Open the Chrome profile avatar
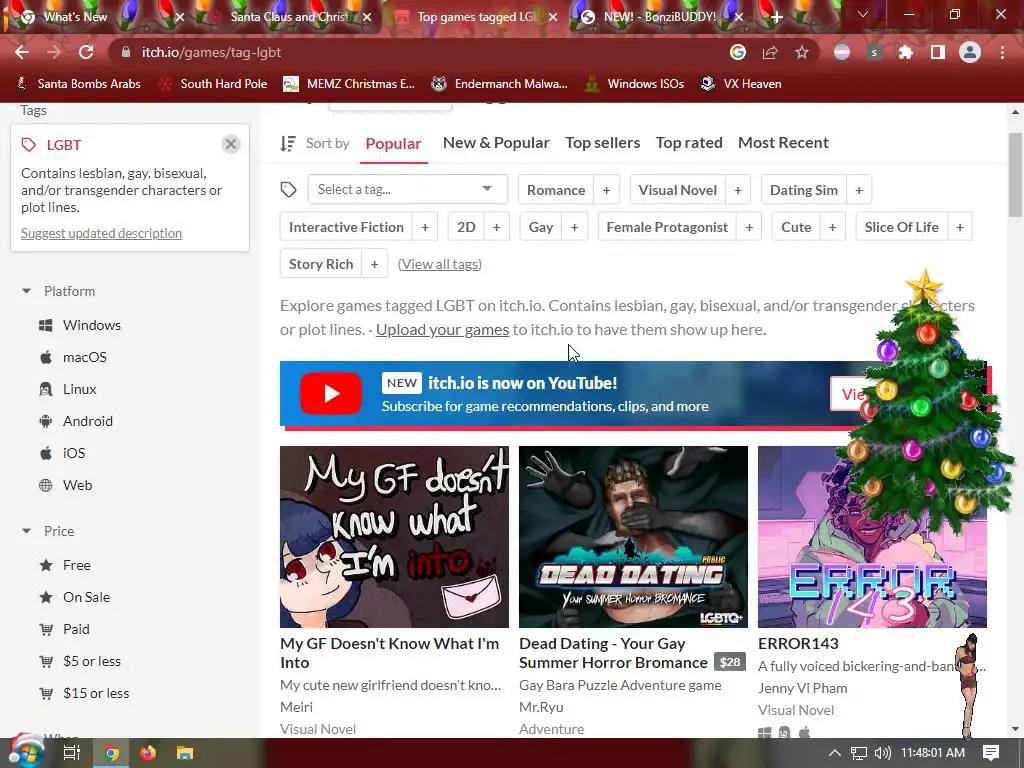1024x768 pixels. (970, 52)
